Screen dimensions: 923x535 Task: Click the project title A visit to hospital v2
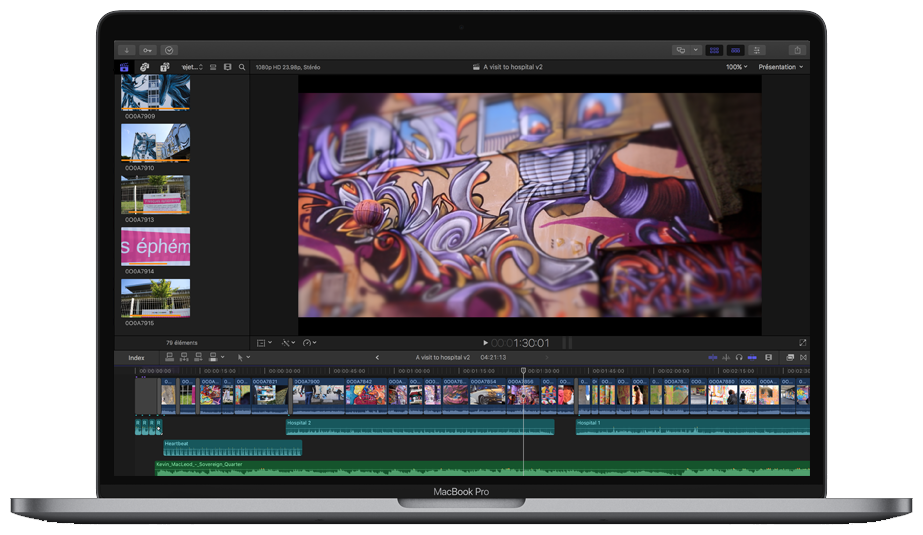(513, 67)
